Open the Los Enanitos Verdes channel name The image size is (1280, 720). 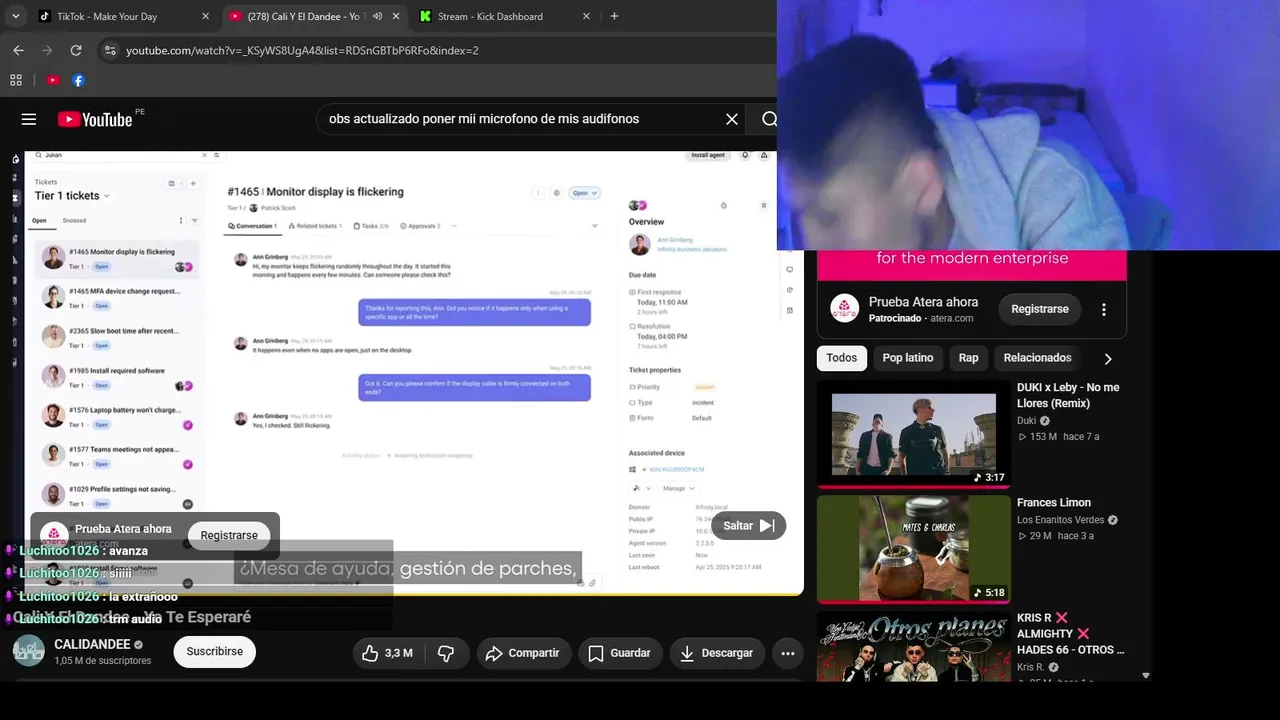1061,520
